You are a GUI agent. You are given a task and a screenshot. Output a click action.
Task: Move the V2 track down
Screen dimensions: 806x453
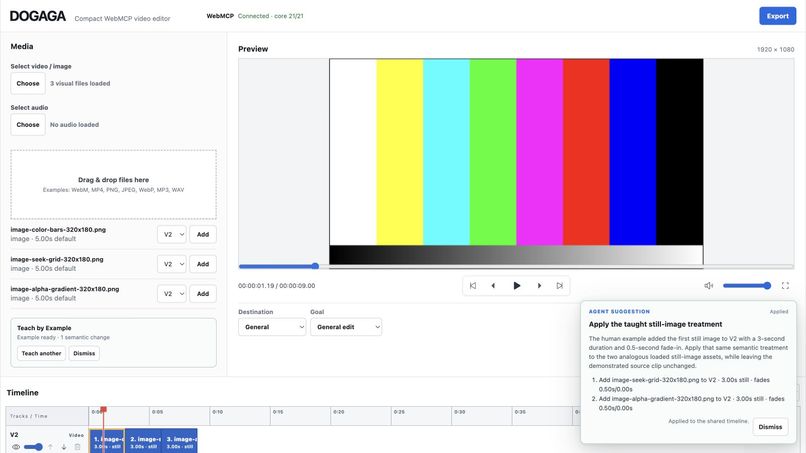tap(64, 447)
